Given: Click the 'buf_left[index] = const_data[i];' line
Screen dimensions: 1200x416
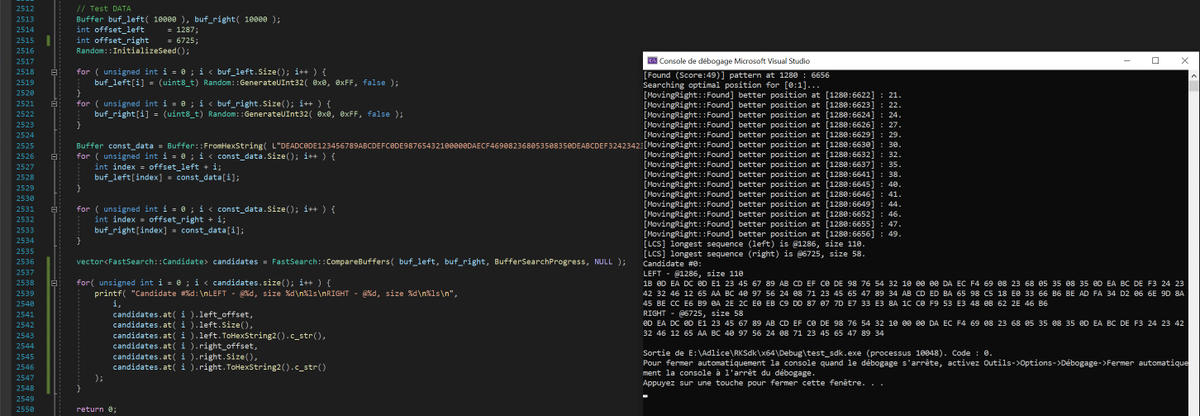Looking at the screenshot, I should pyautogui.click(x=169, y=178).
